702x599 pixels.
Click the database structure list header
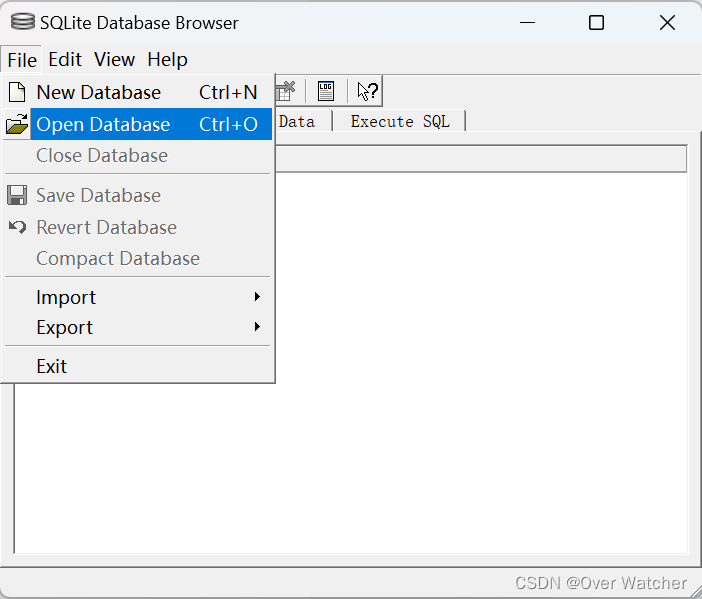pyautogui.click(x=481, y=158)
